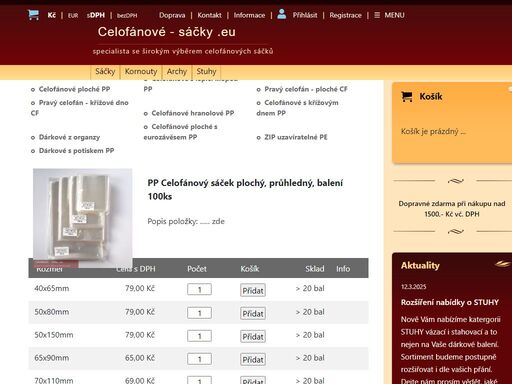The height and width of the screenshot is (384, 512).
Task: Click quantity field for 50x150mm
Action: tap(199, 336)
